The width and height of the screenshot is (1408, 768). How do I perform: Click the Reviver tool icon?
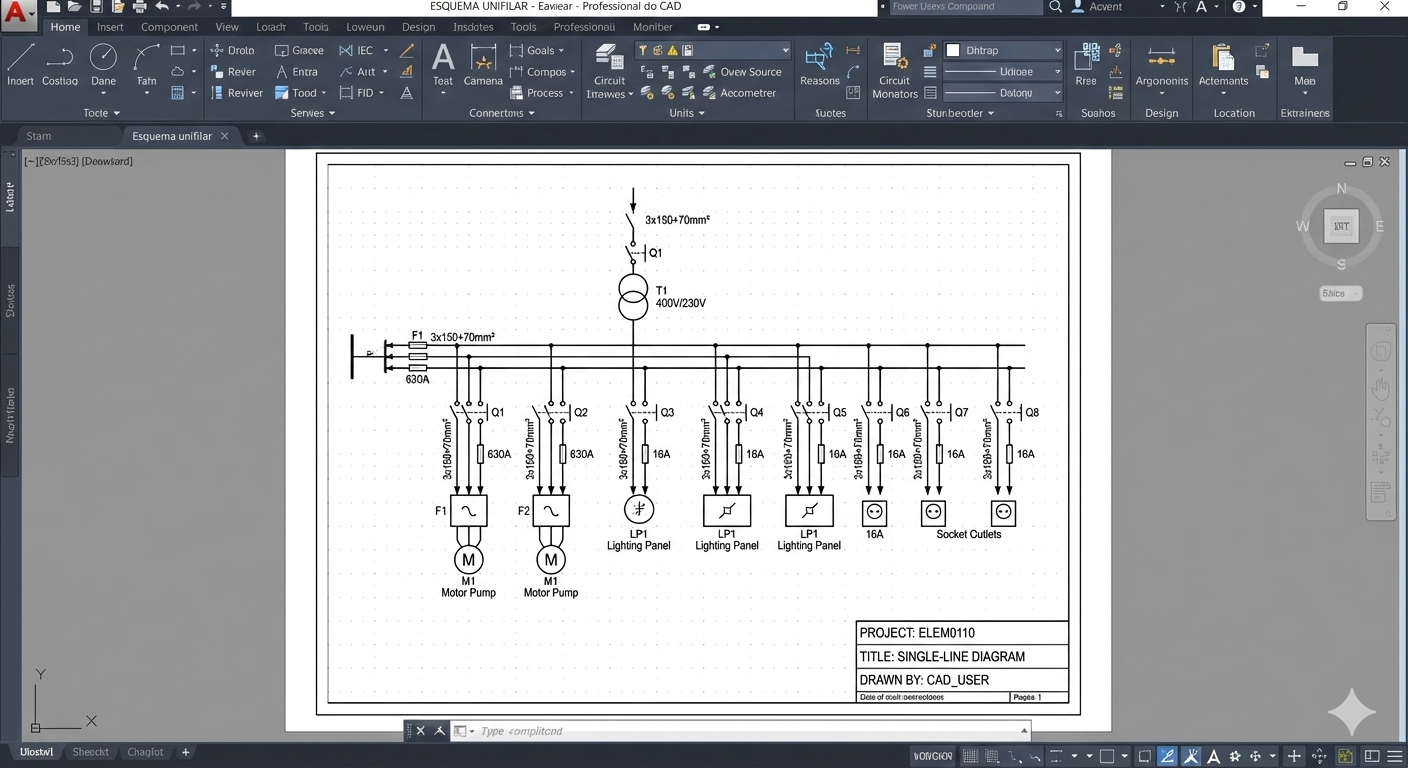[236, 93]
